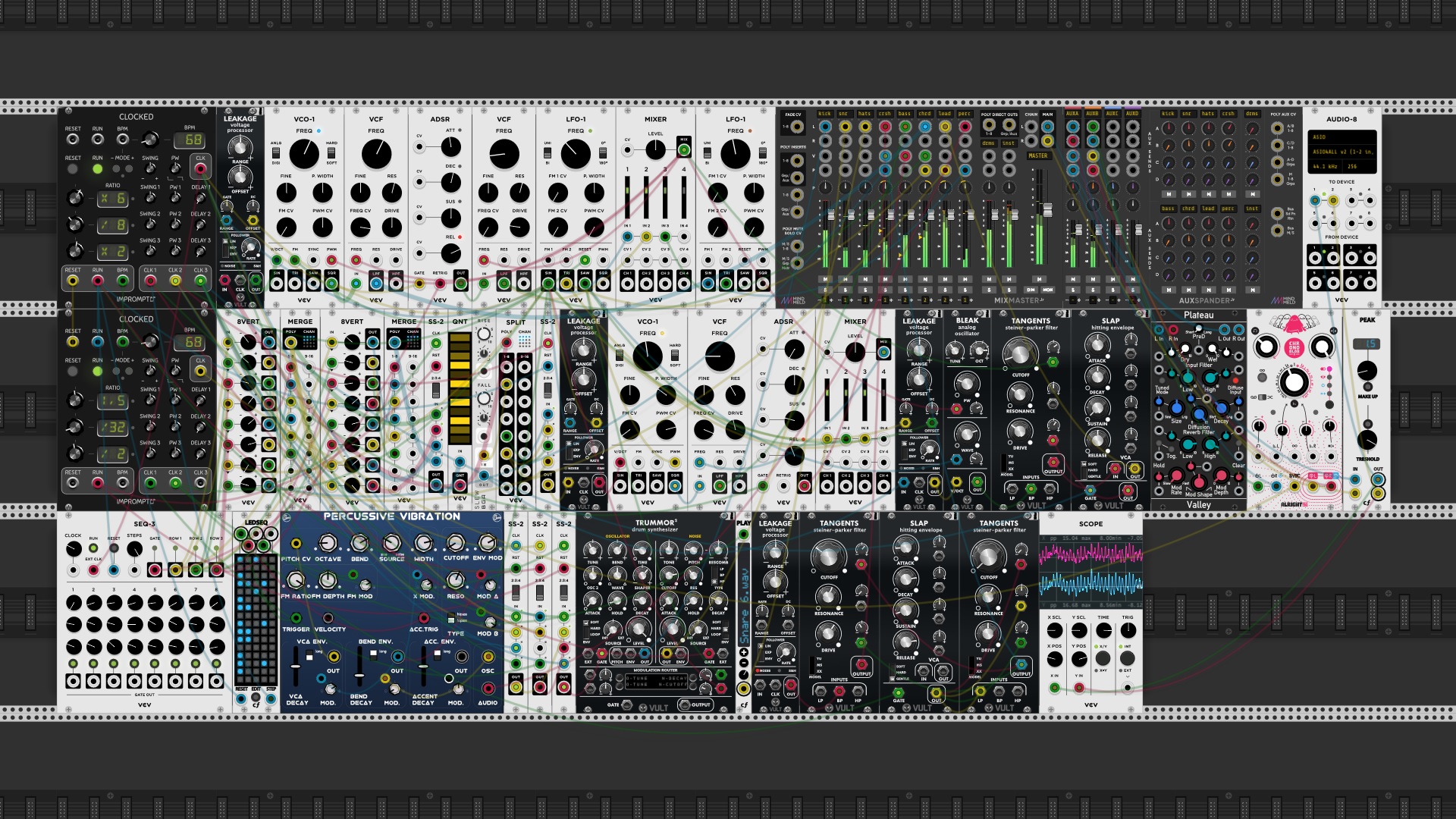Click the X SCL knob on Scope

coord(1055,630)
